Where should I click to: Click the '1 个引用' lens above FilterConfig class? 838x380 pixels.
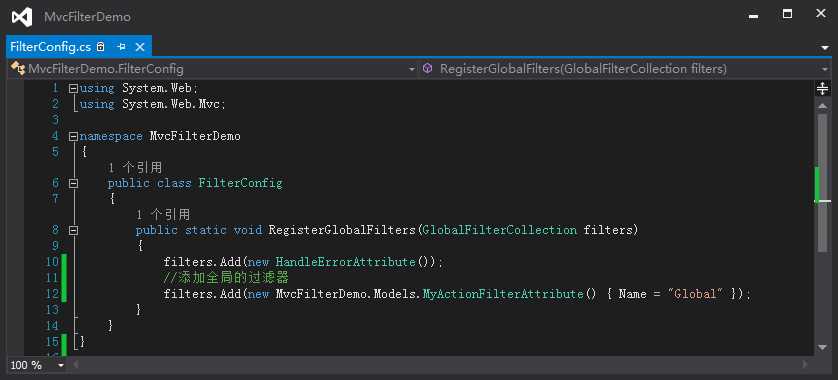[135, 168]
